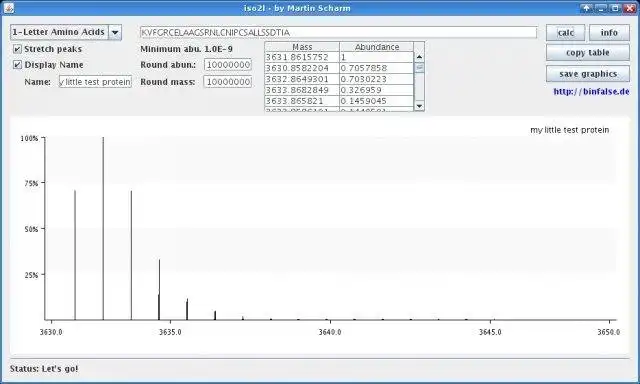Click the save graphics button
Screen dimensions: 640x384
(x=588, y=74)
